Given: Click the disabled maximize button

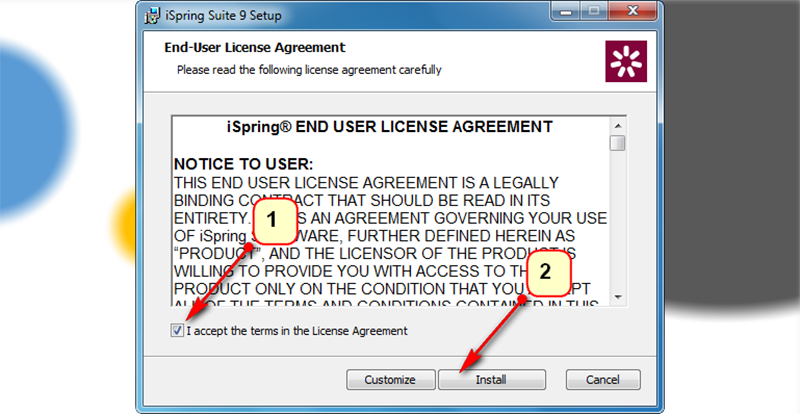Looking at the screenshot, I should (x=595, y=10).
